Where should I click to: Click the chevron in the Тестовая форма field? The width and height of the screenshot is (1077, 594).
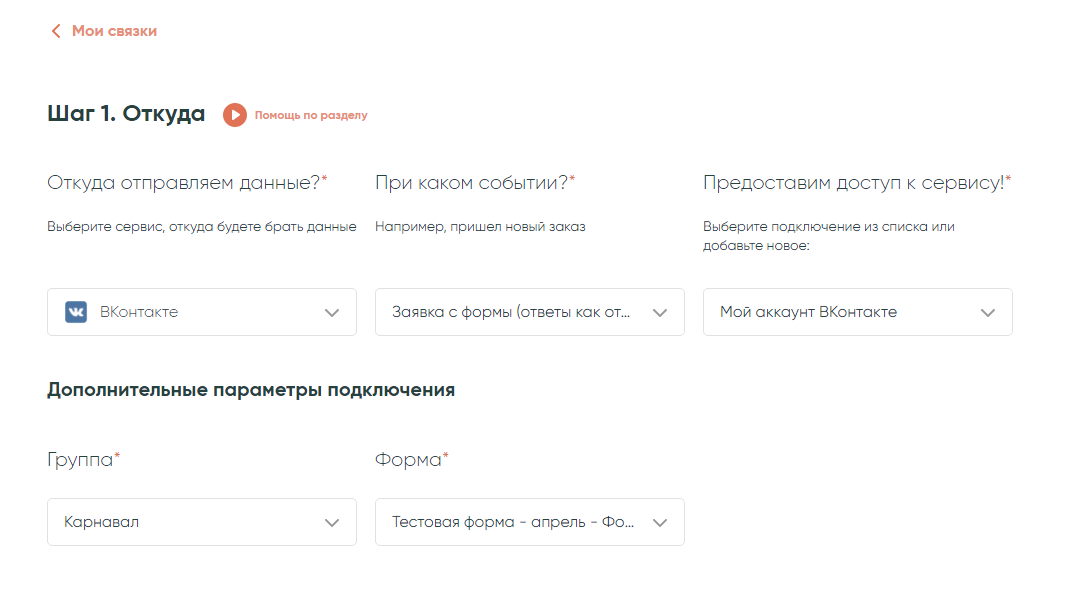(x=660, y=522)
